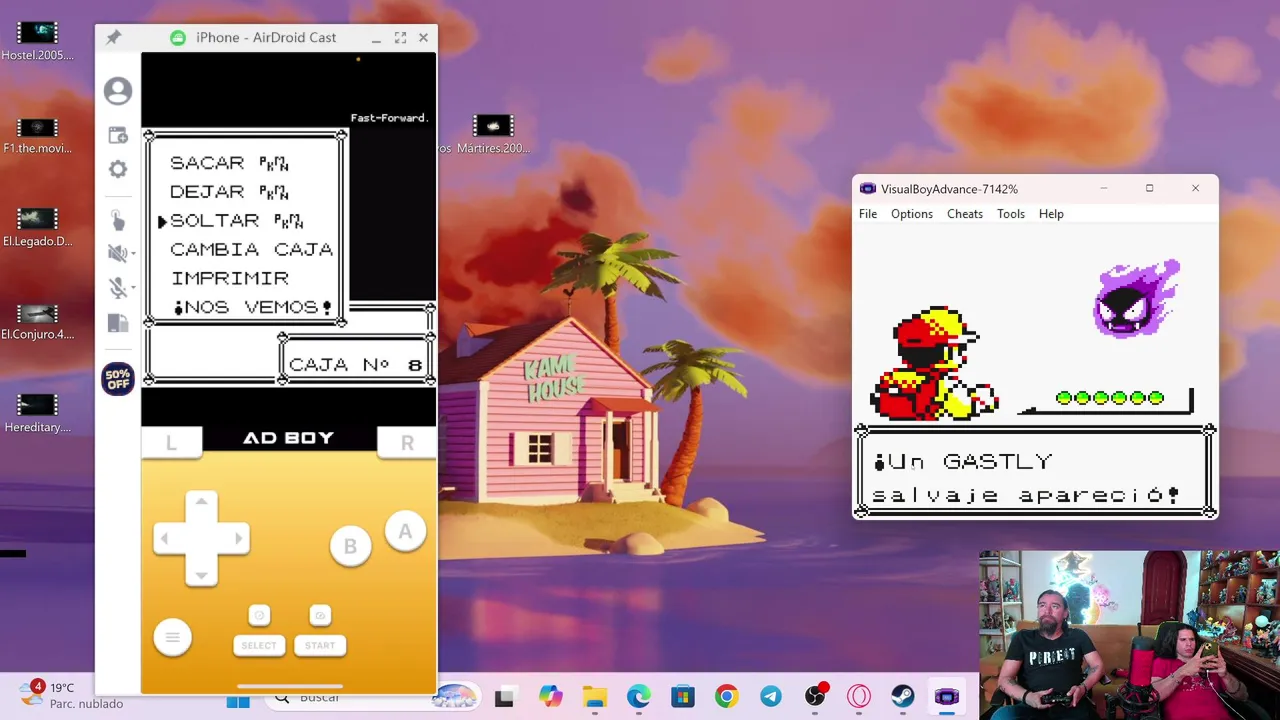Select F1.the.movi video file on desktop

tap(38, 135)
